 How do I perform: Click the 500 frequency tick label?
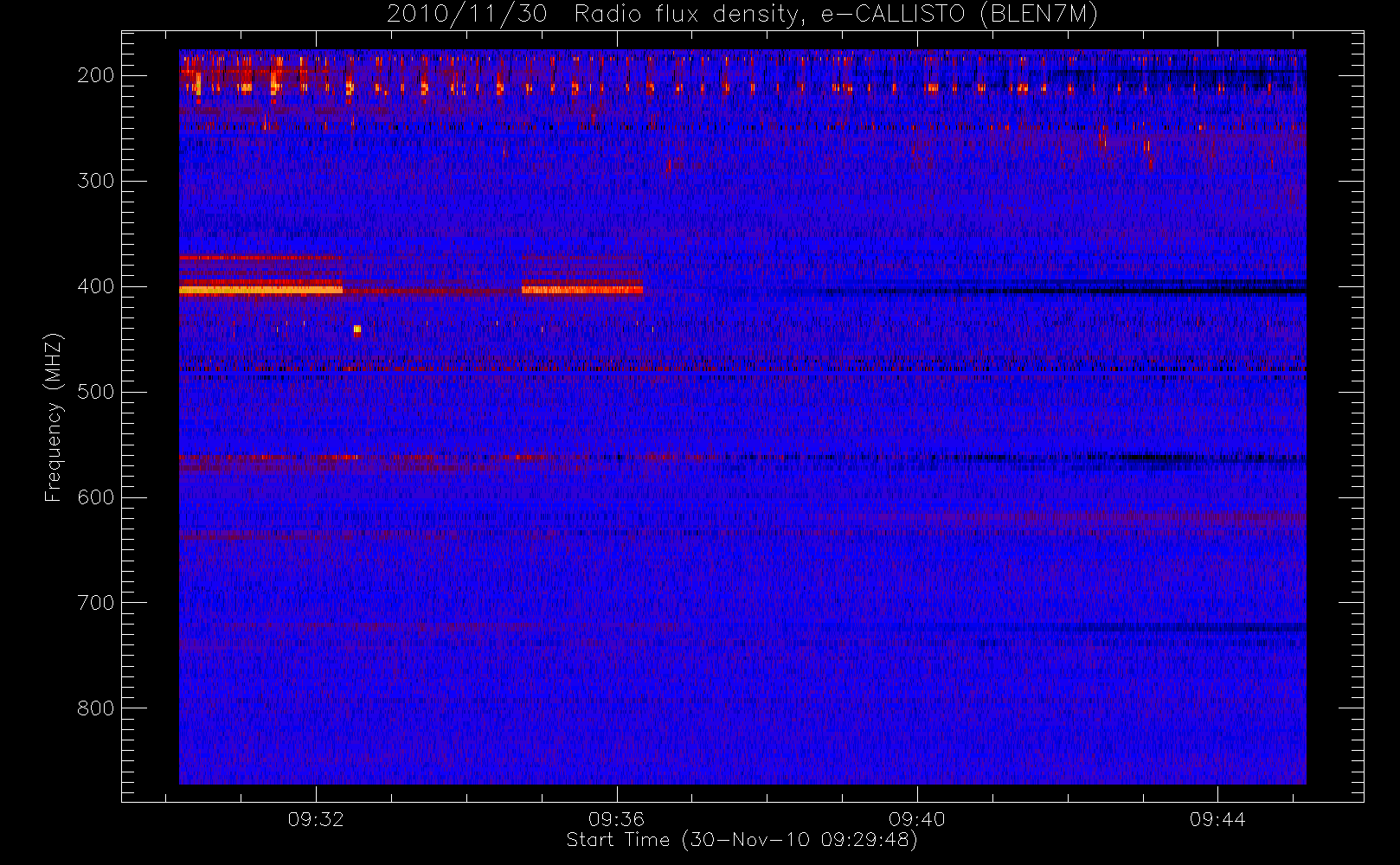coord(96,392)
